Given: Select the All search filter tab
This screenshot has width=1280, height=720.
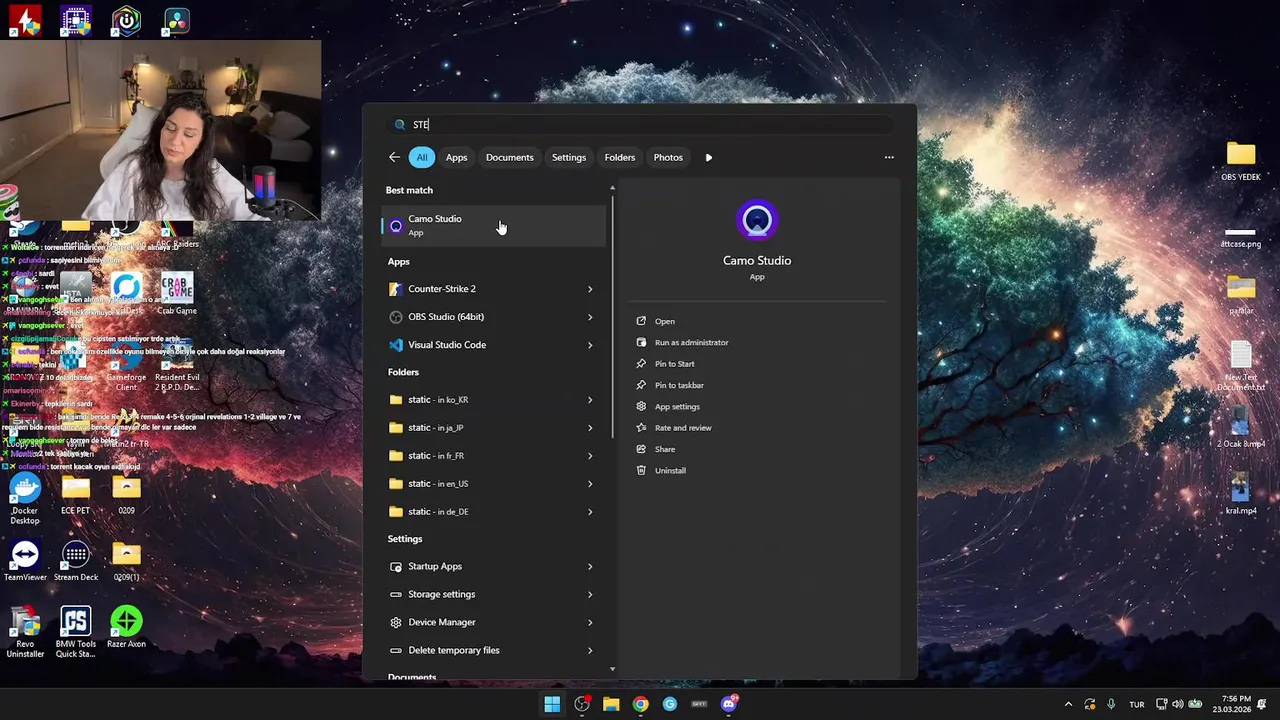Looking at the screenshot, I should point(422,157).
